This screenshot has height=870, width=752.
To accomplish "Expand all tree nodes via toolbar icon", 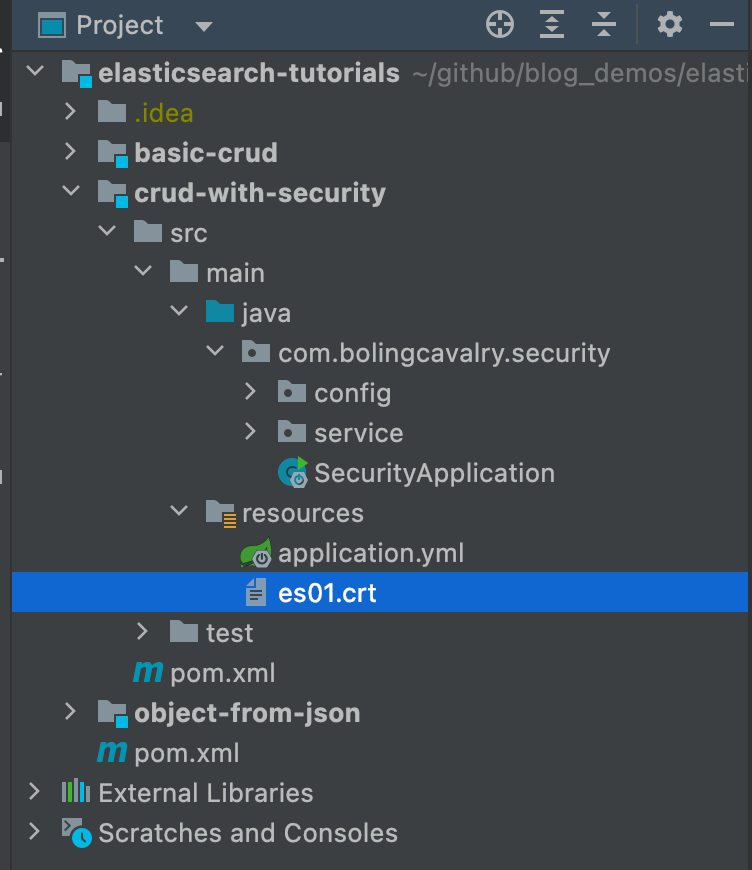I will tap(551, 24).
